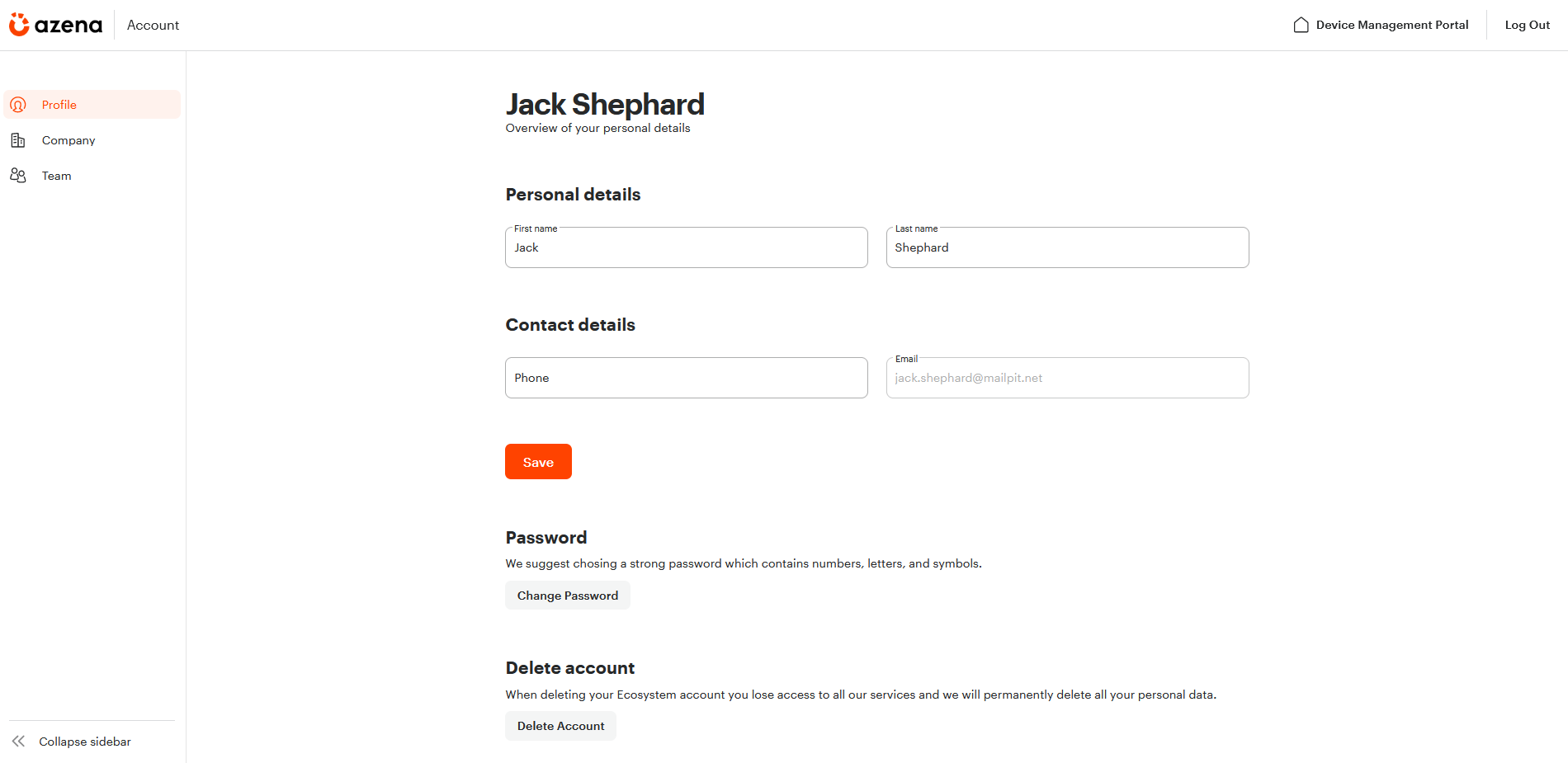Click the disabled Email field
Image resolution: width=1568 pixels, height=763 pixels.
(x=1068, y=378)
